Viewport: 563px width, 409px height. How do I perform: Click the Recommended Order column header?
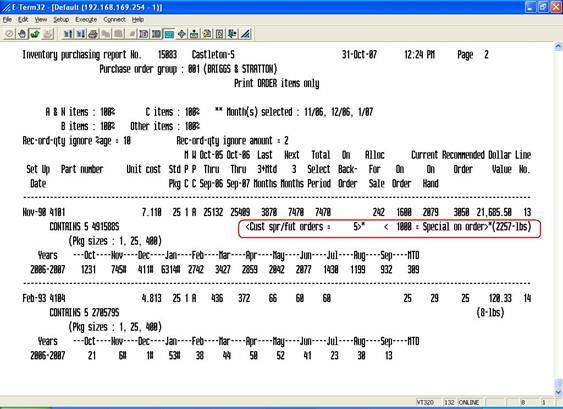[463, 162]
